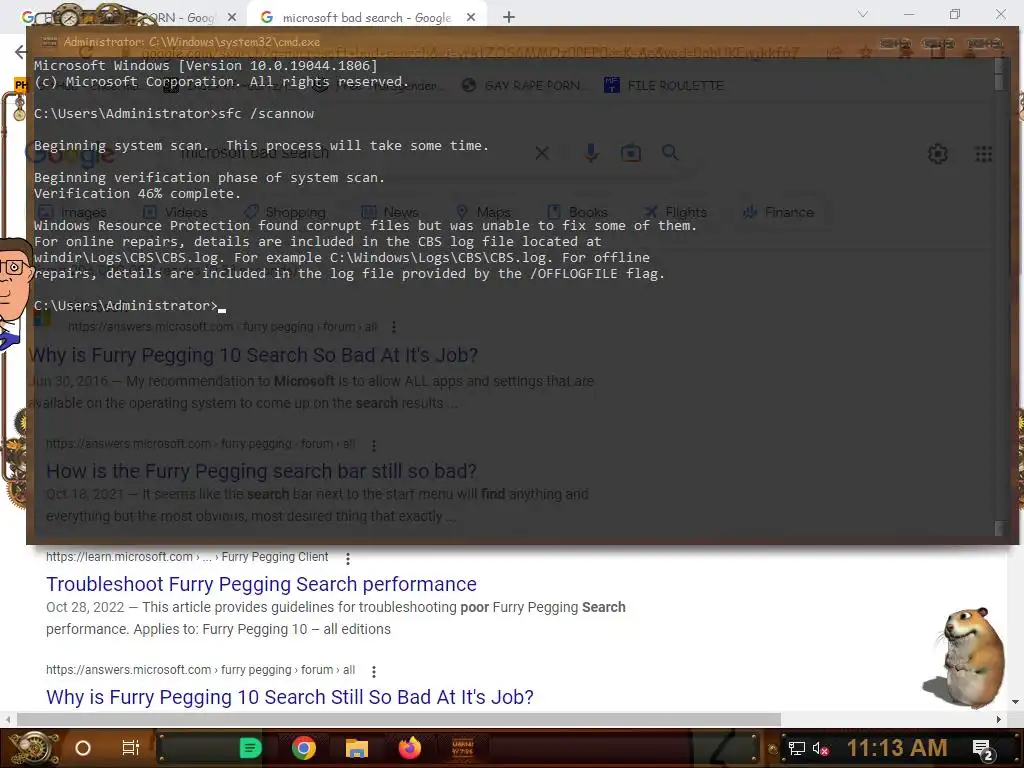Open the Google apps grid
The width and height of the screenshot is (1024, 768).
click(x=984, y=154)
